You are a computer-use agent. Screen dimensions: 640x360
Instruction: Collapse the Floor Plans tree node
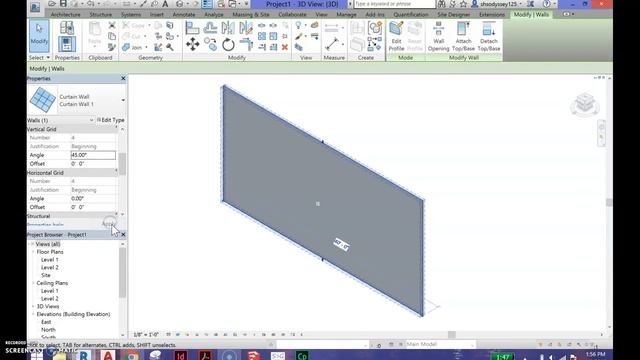click(x=33, y=252)
